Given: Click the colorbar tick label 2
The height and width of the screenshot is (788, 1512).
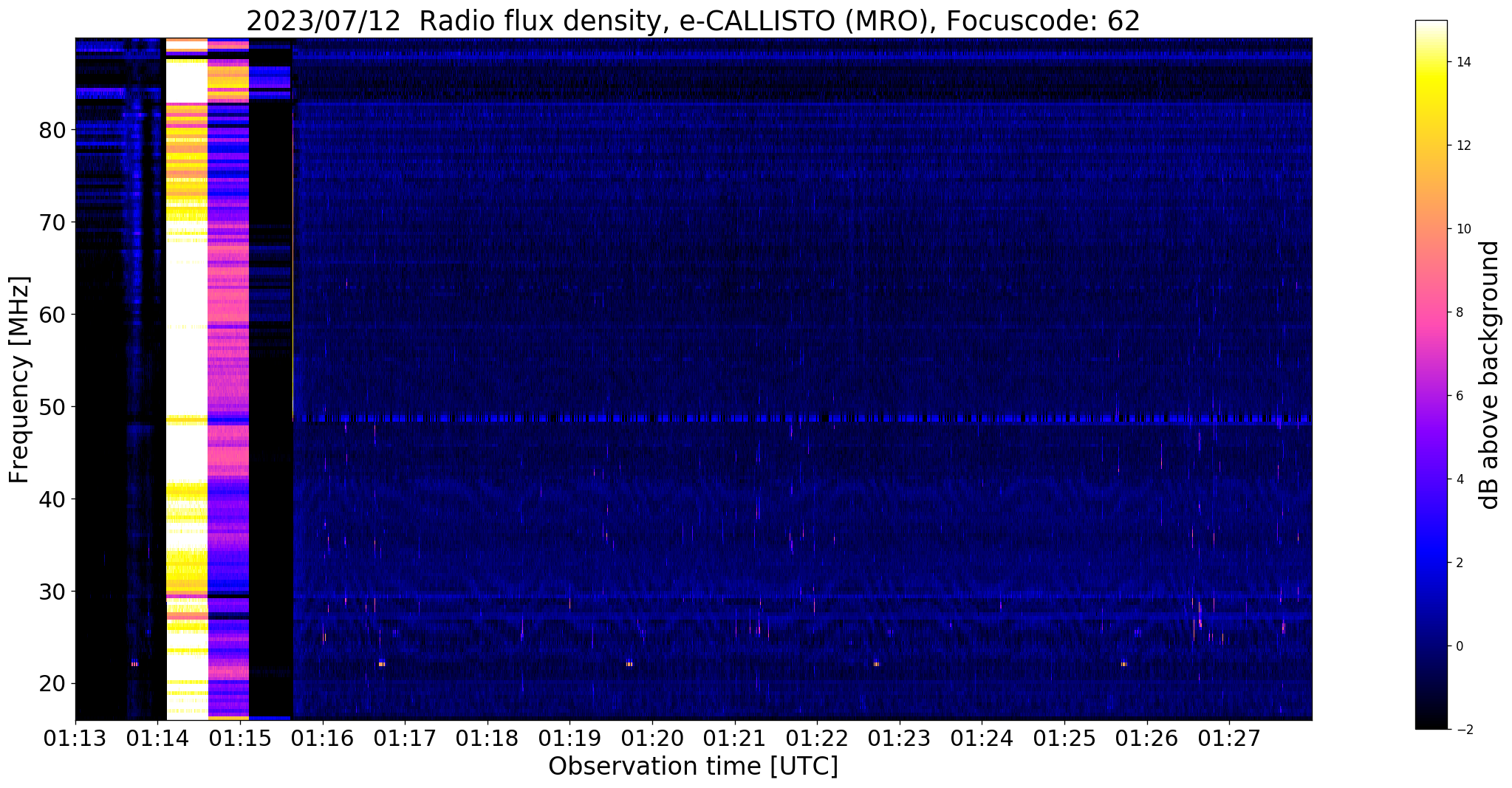Looking at the screenshot, I should coord(1458,563).
